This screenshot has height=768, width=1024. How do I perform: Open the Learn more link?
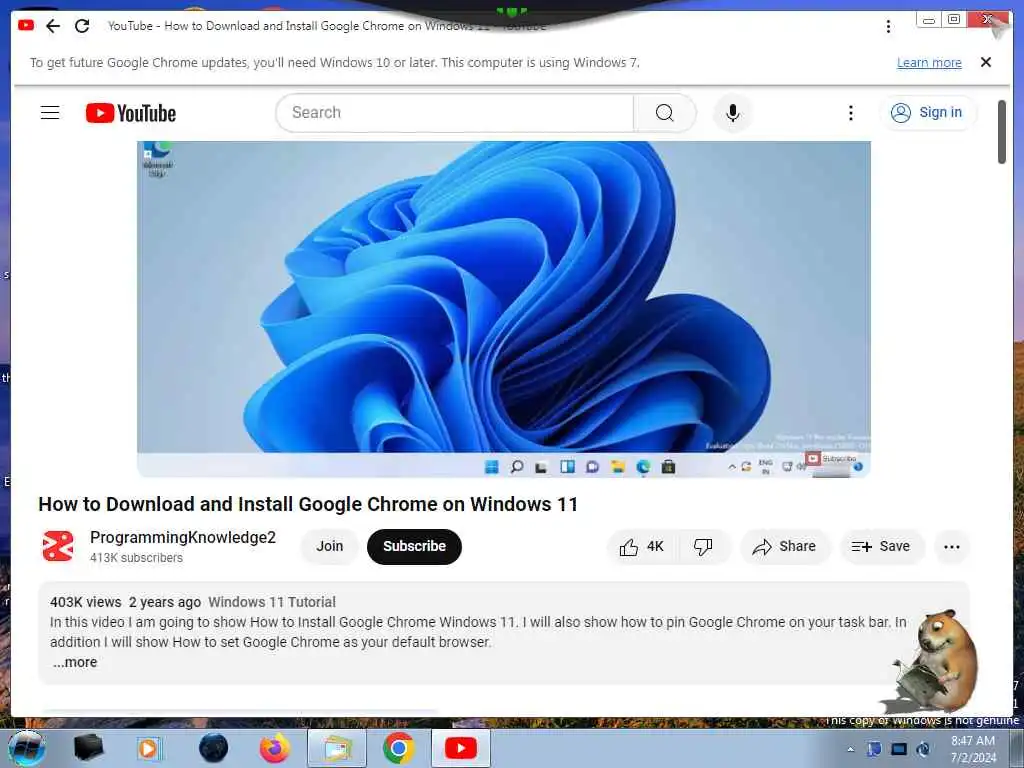[929, 63]
